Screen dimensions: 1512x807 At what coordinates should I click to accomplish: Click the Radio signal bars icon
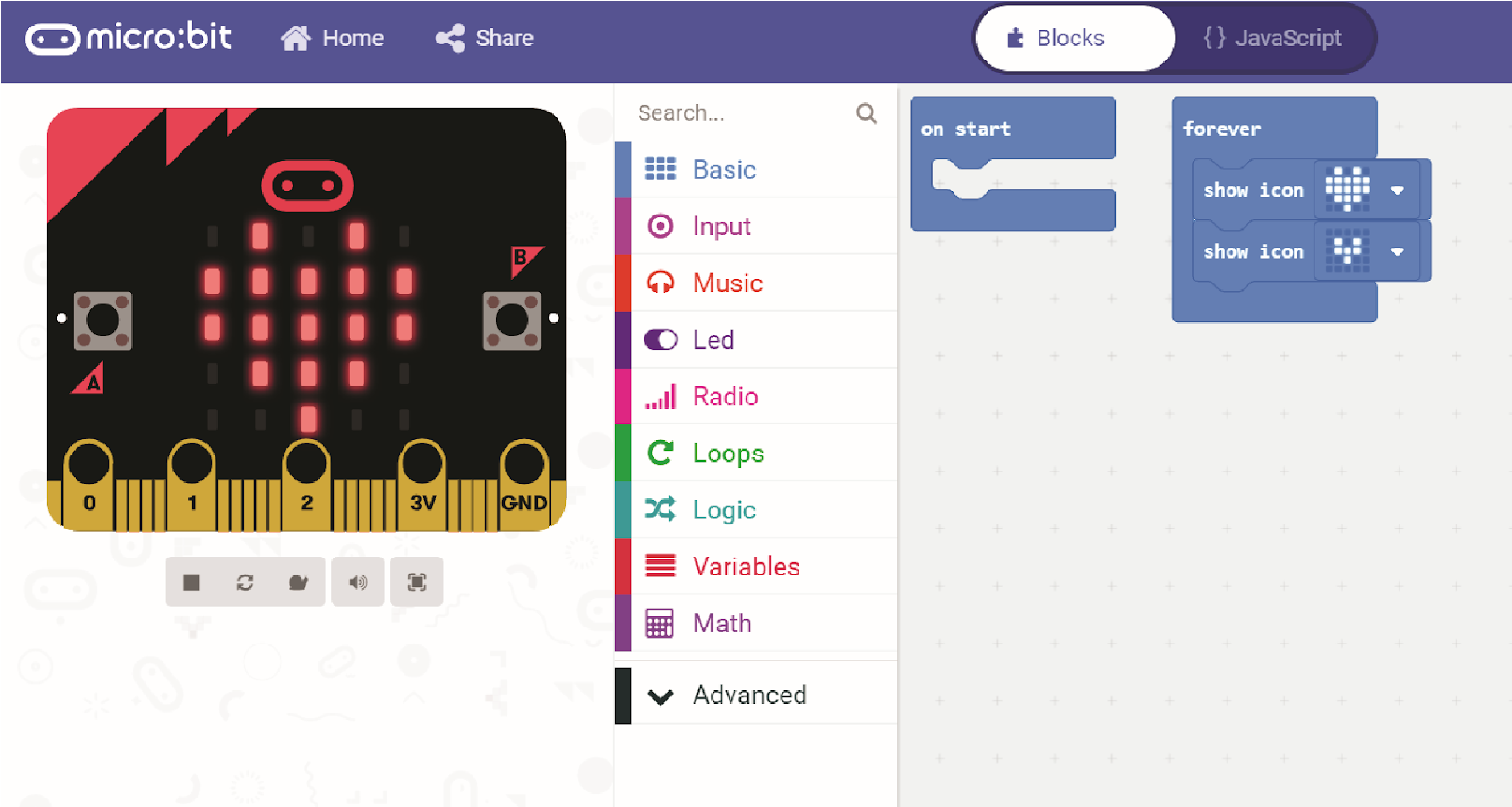[661, 397]
